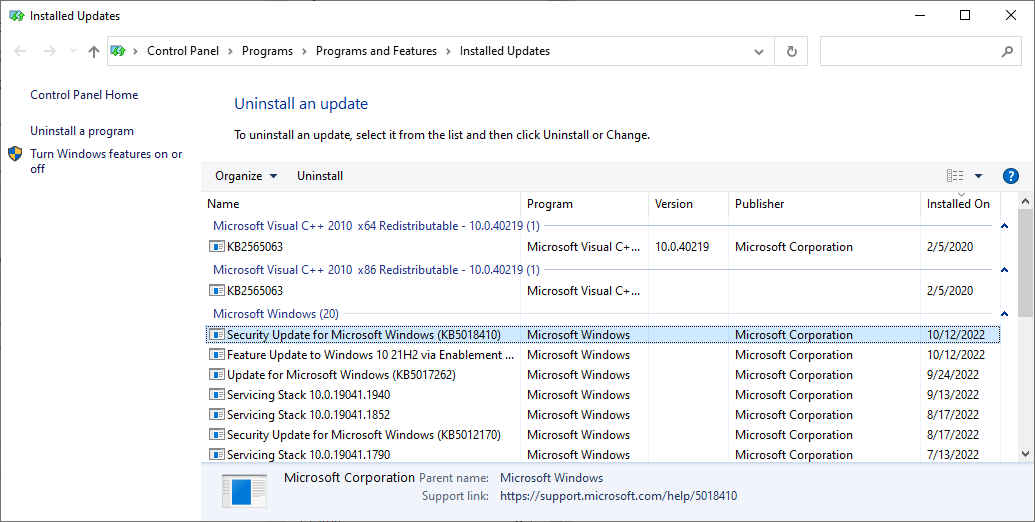Viewport: 1035px width, 522px height.
Task: Click the icon of Servicing Stack 10.0.19041.1852
Action: point(217,414)
